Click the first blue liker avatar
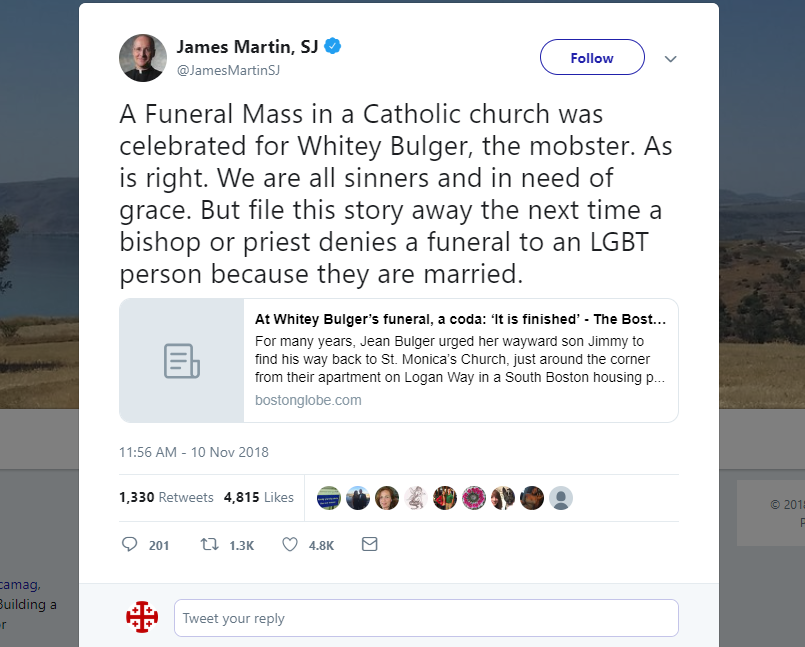 point(329,498)
